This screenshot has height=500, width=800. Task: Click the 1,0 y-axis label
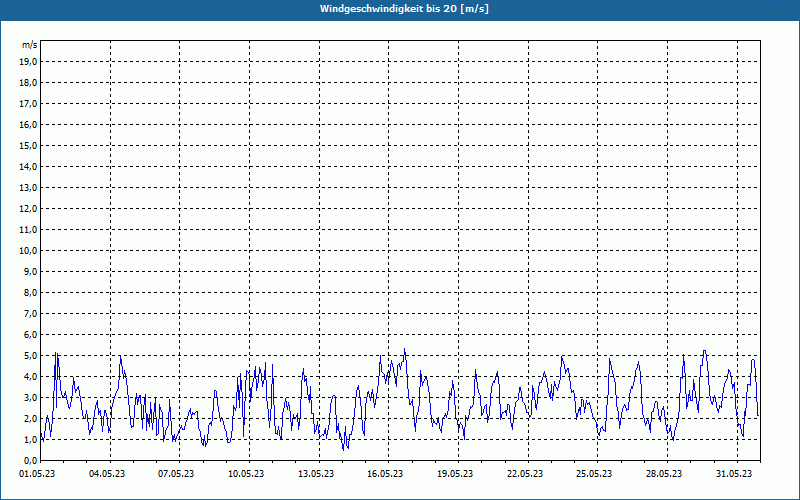coord(30,439)
